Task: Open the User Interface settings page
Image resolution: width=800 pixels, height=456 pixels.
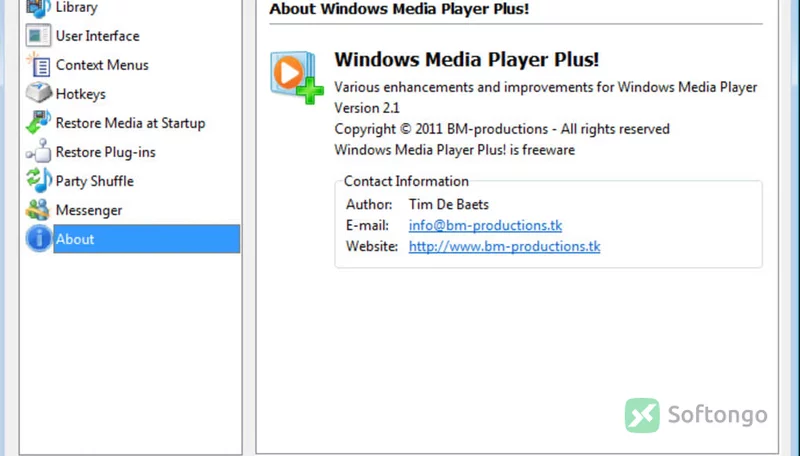Action: click(97, 36)
